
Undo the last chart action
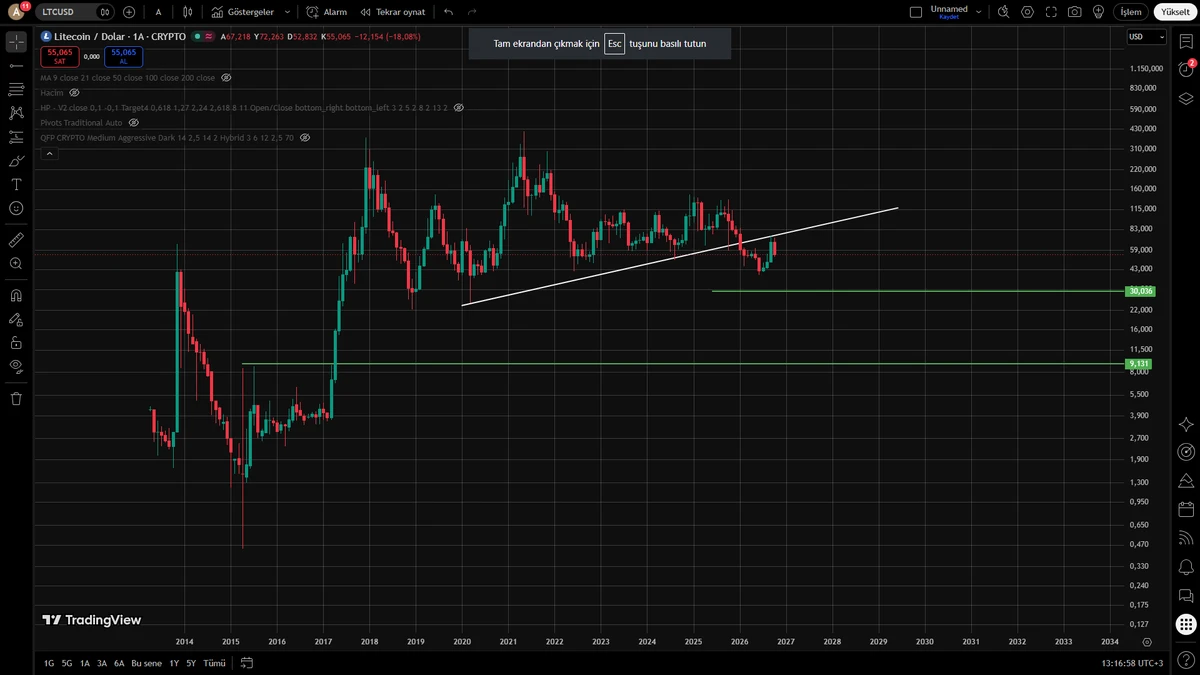click(x=448, y=12)
